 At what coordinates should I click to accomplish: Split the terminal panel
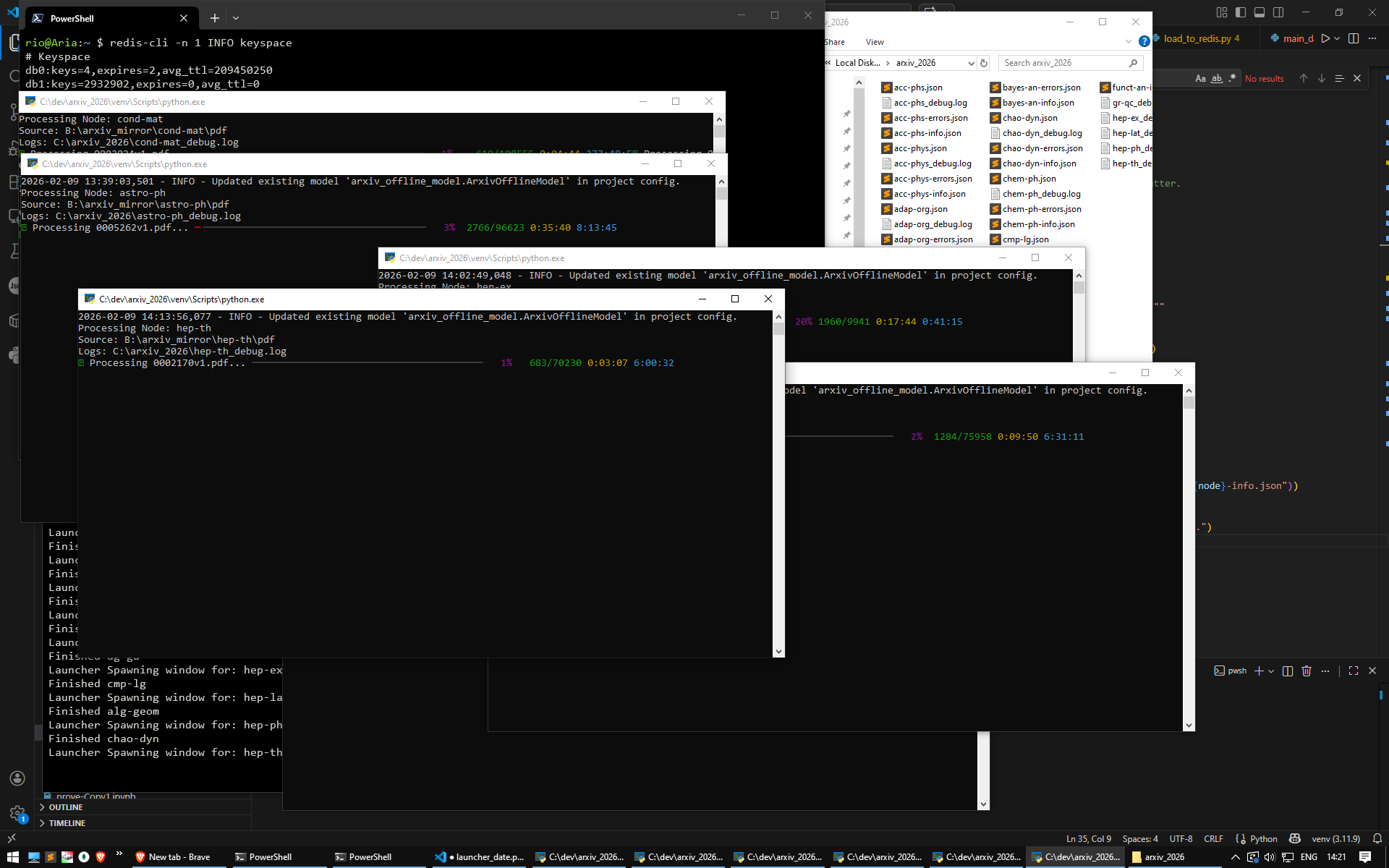[1288, 671]
